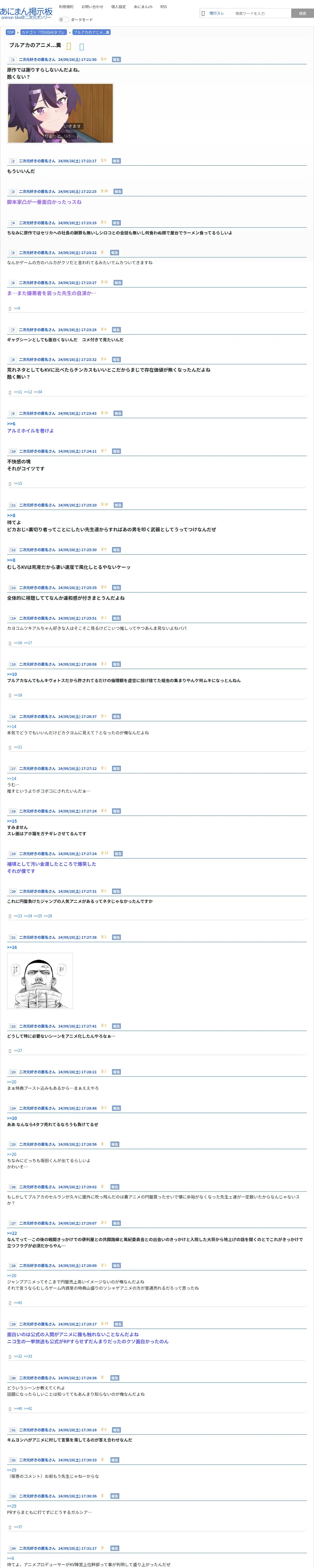Open the 個人設定 menu item
The height and width of the screenshot is (1568, 314).
pyautogui.click(x=118, y=7)
